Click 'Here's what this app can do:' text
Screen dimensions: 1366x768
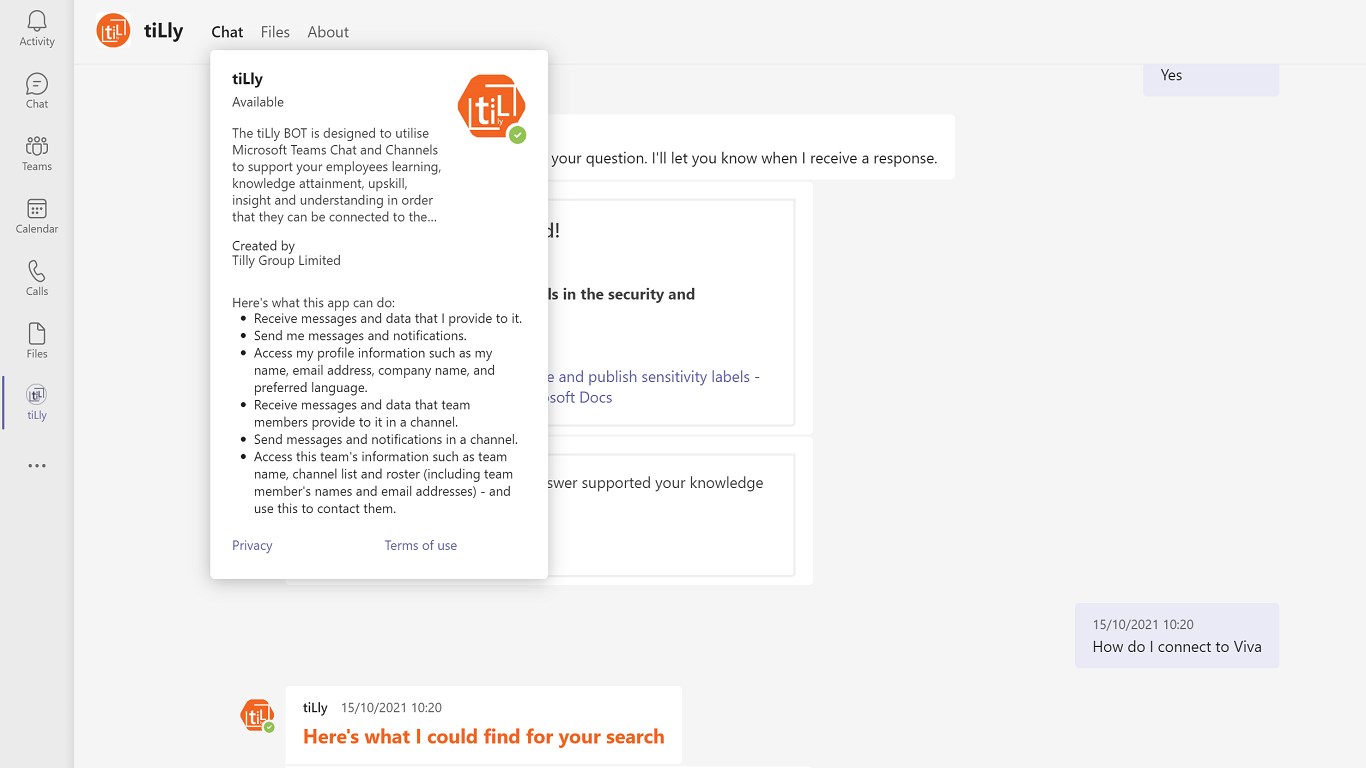(x=314, y=303)
